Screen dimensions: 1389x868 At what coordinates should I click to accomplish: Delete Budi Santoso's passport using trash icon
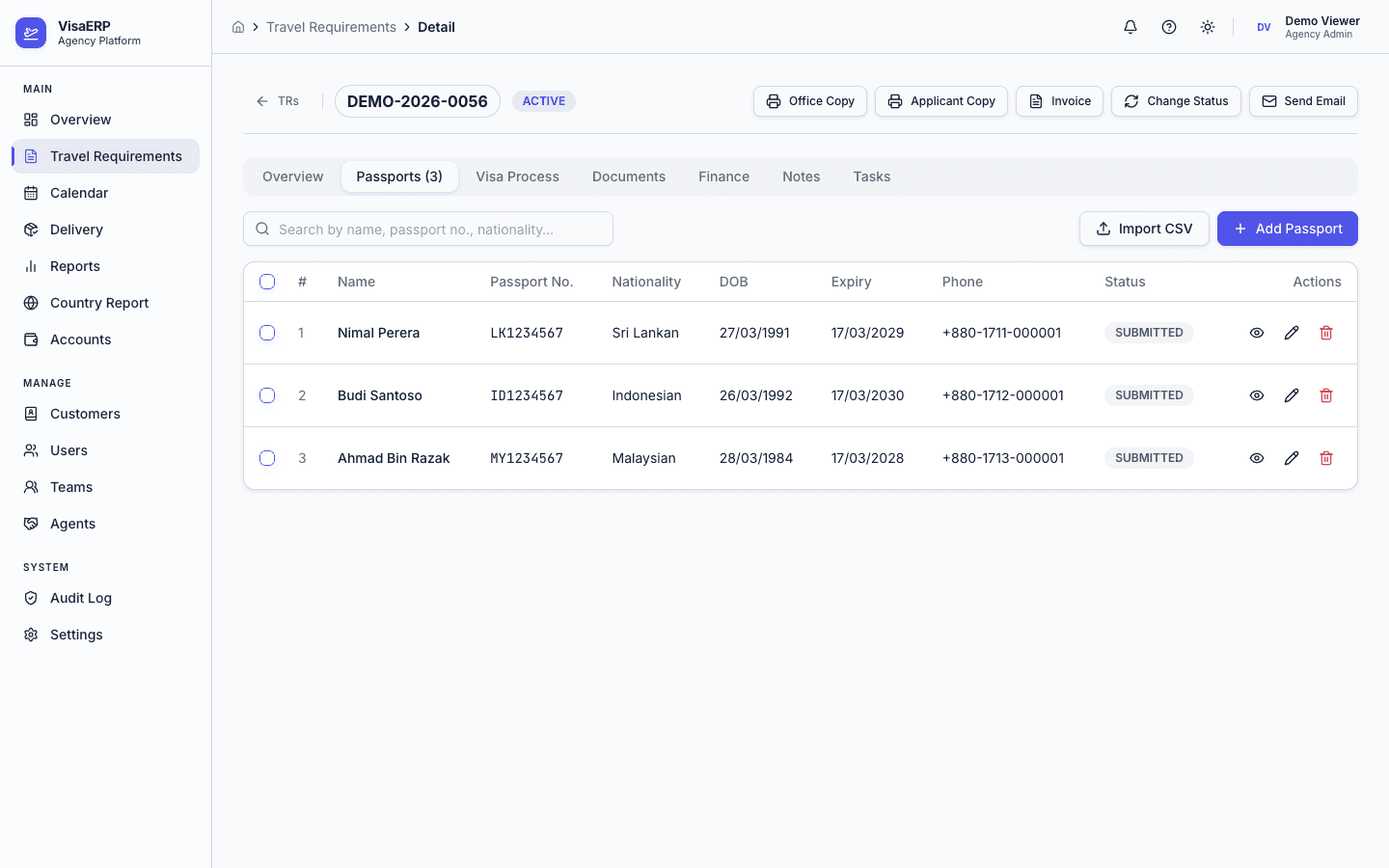pyautogui.click(x=1326, y=395)
